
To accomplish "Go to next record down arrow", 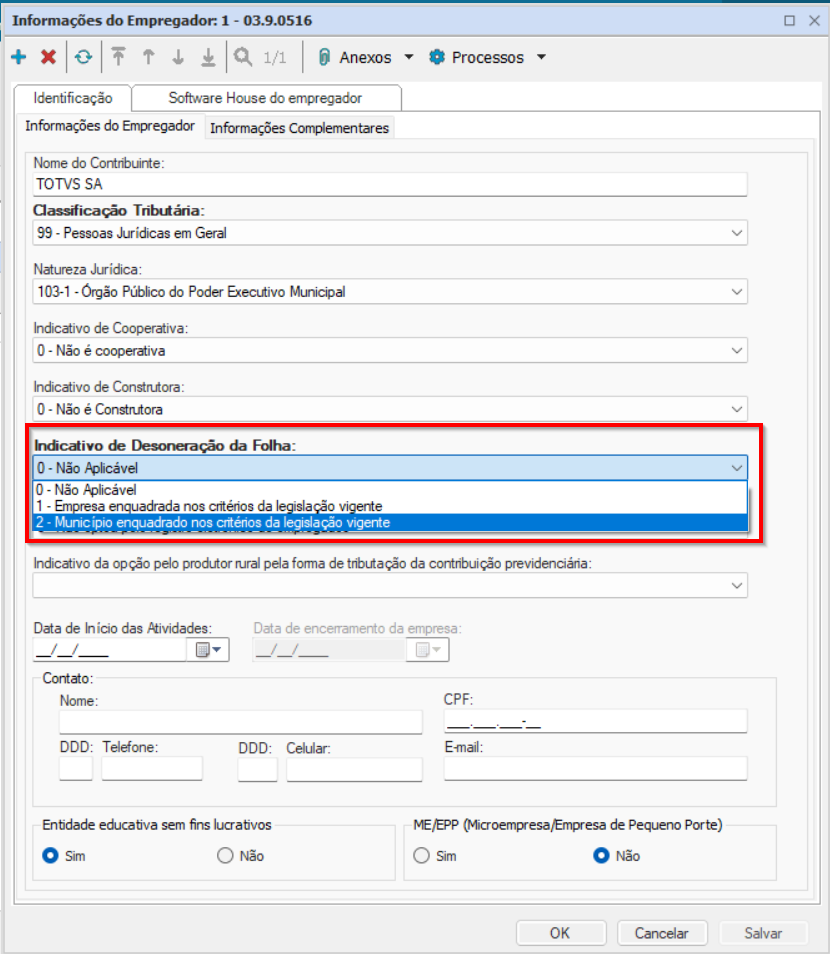I will (x=178, y=58).
